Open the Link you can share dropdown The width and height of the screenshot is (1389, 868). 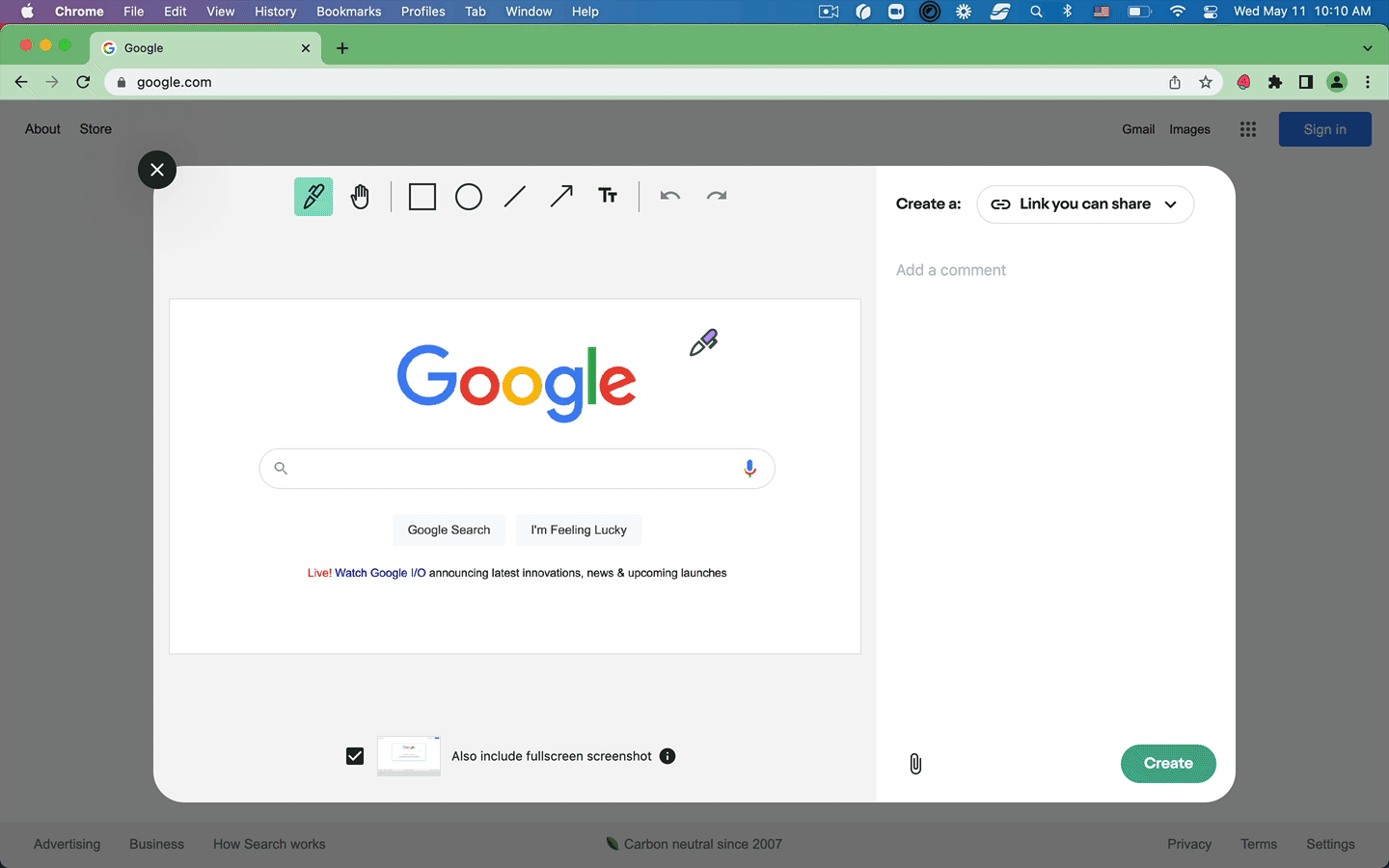[x=1085, y=203]
